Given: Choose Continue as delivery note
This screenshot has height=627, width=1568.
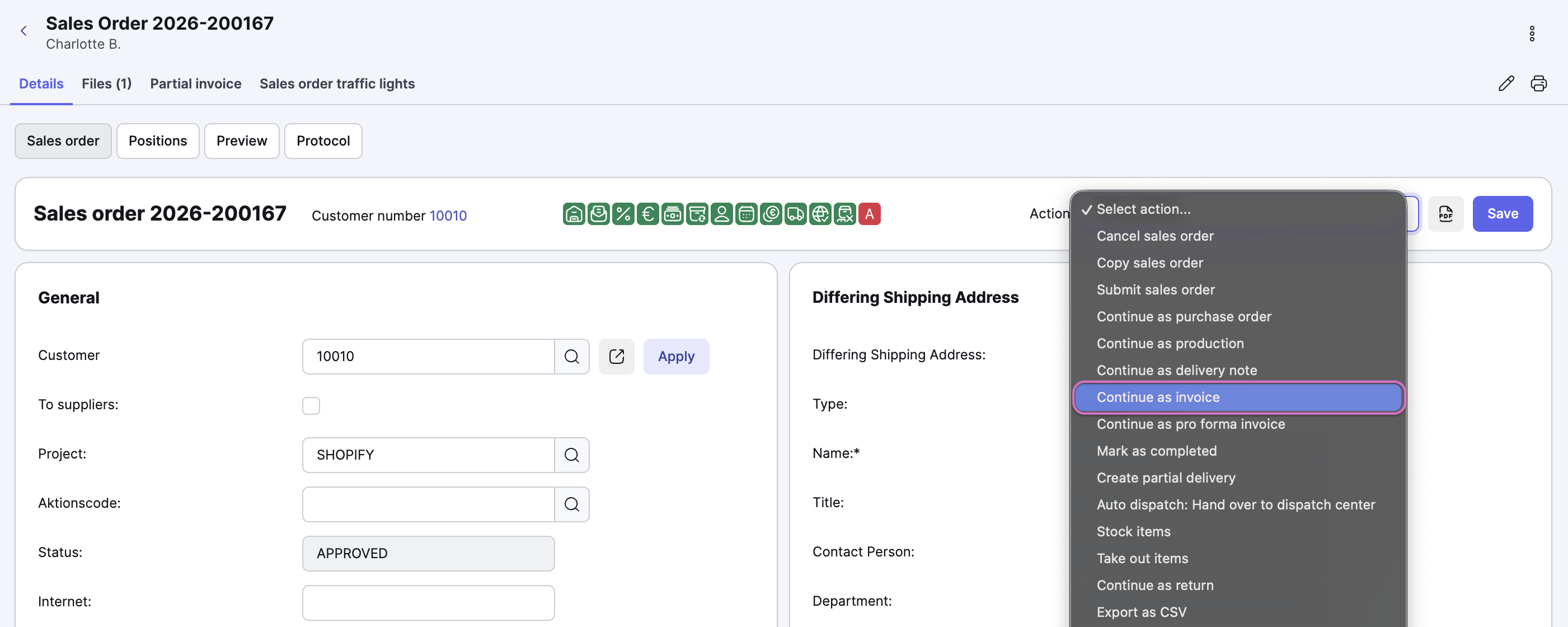Looking at the screenshot, I should tap(1238, 370).
